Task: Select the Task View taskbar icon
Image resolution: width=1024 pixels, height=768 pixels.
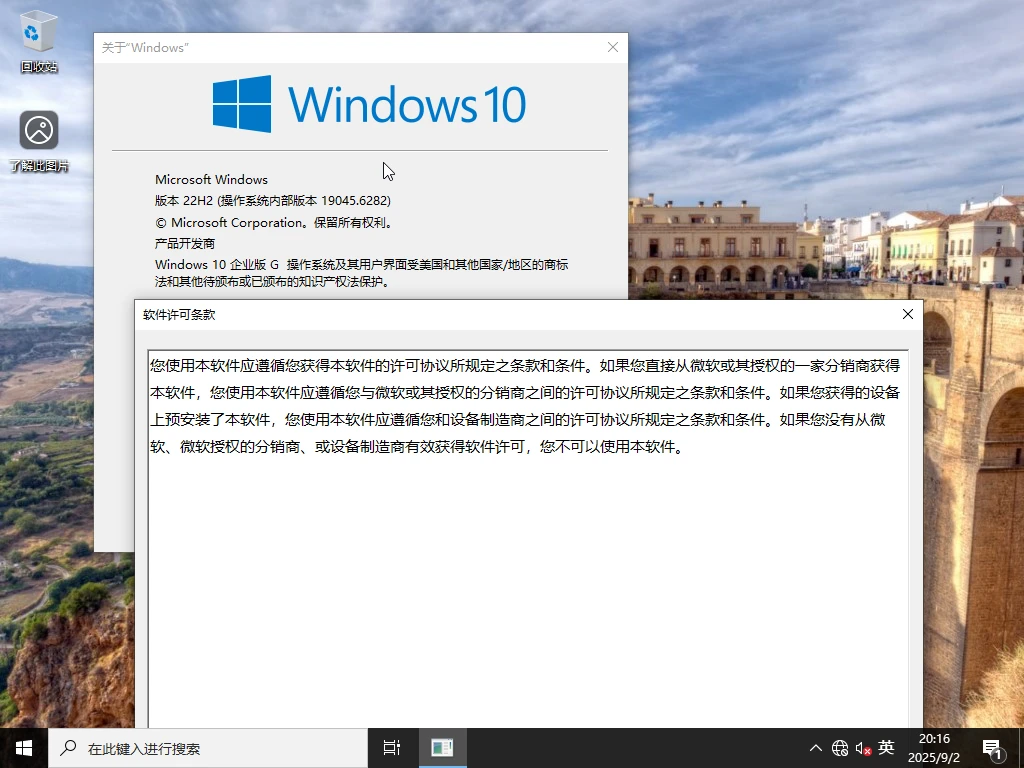Action: pyautogui.click(x=390, y=747)
